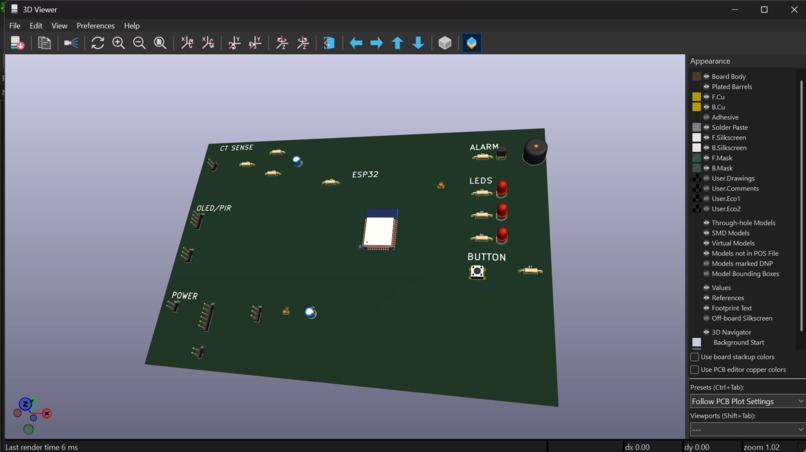This screenshot has height=452, width=806.
Task: Toggle Solder Paste visibility
Action: (x=706, y=127)
